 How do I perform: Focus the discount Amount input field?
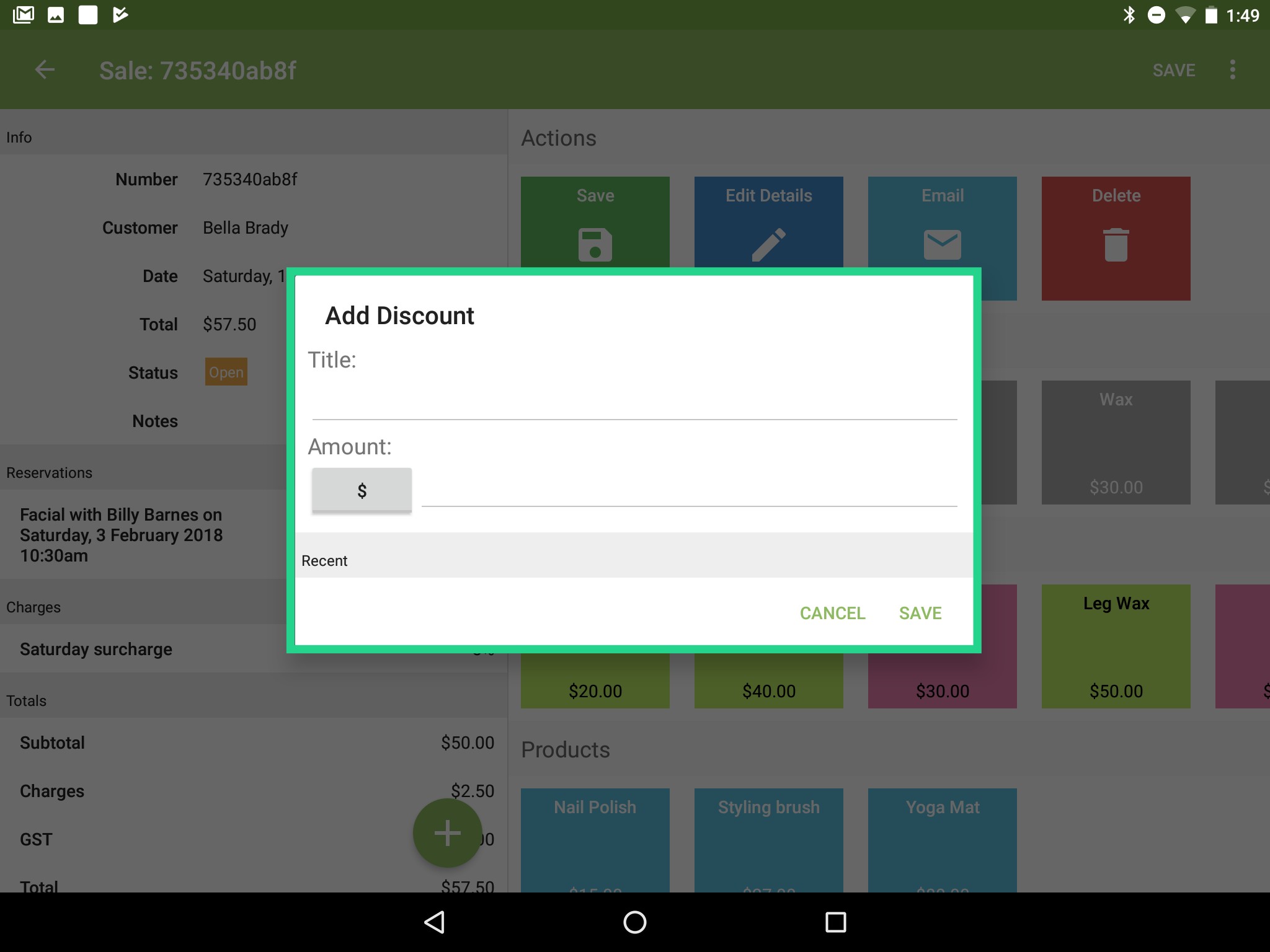click(x=690, y=489)
